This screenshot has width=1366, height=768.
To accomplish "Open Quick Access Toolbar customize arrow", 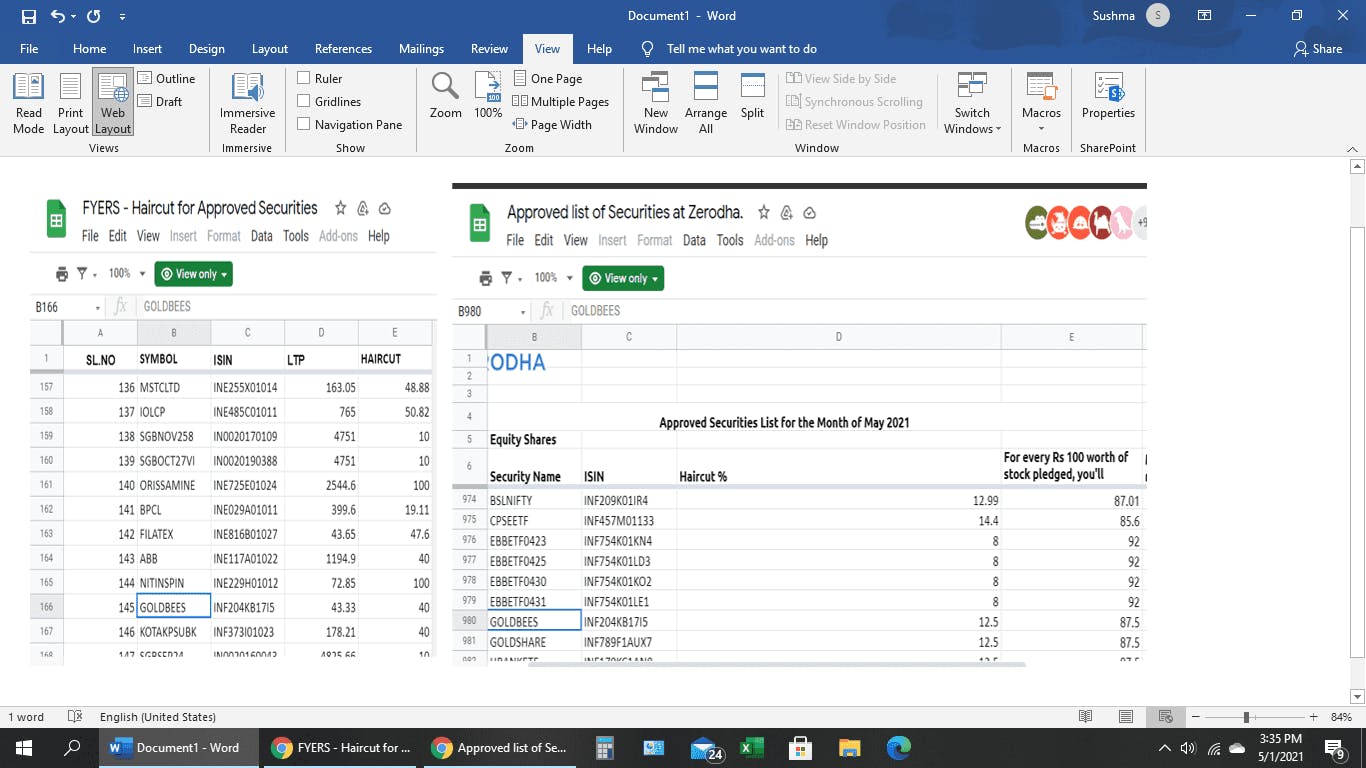I will (122, 17).
